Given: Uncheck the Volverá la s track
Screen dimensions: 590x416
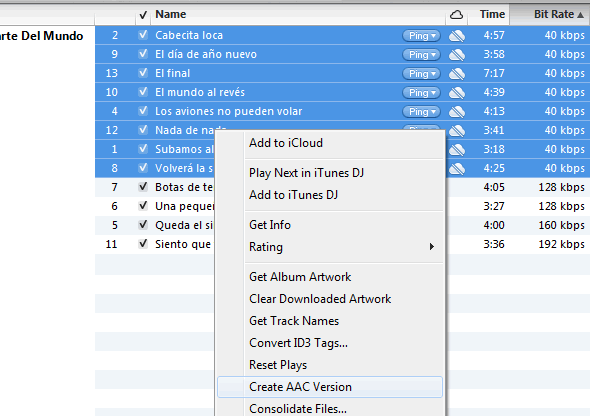Looking at the screenshot, I should click(143, 168).
